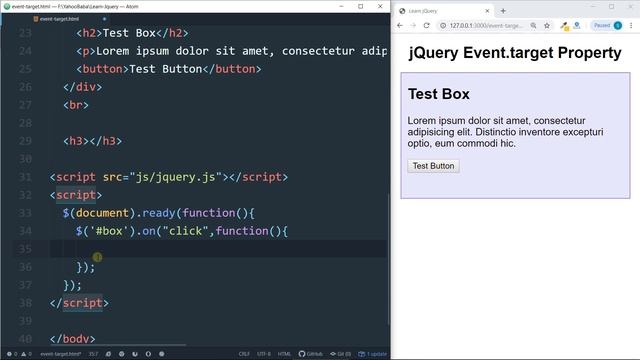Click the closing </script> tag line

click(x=79, y=303)
